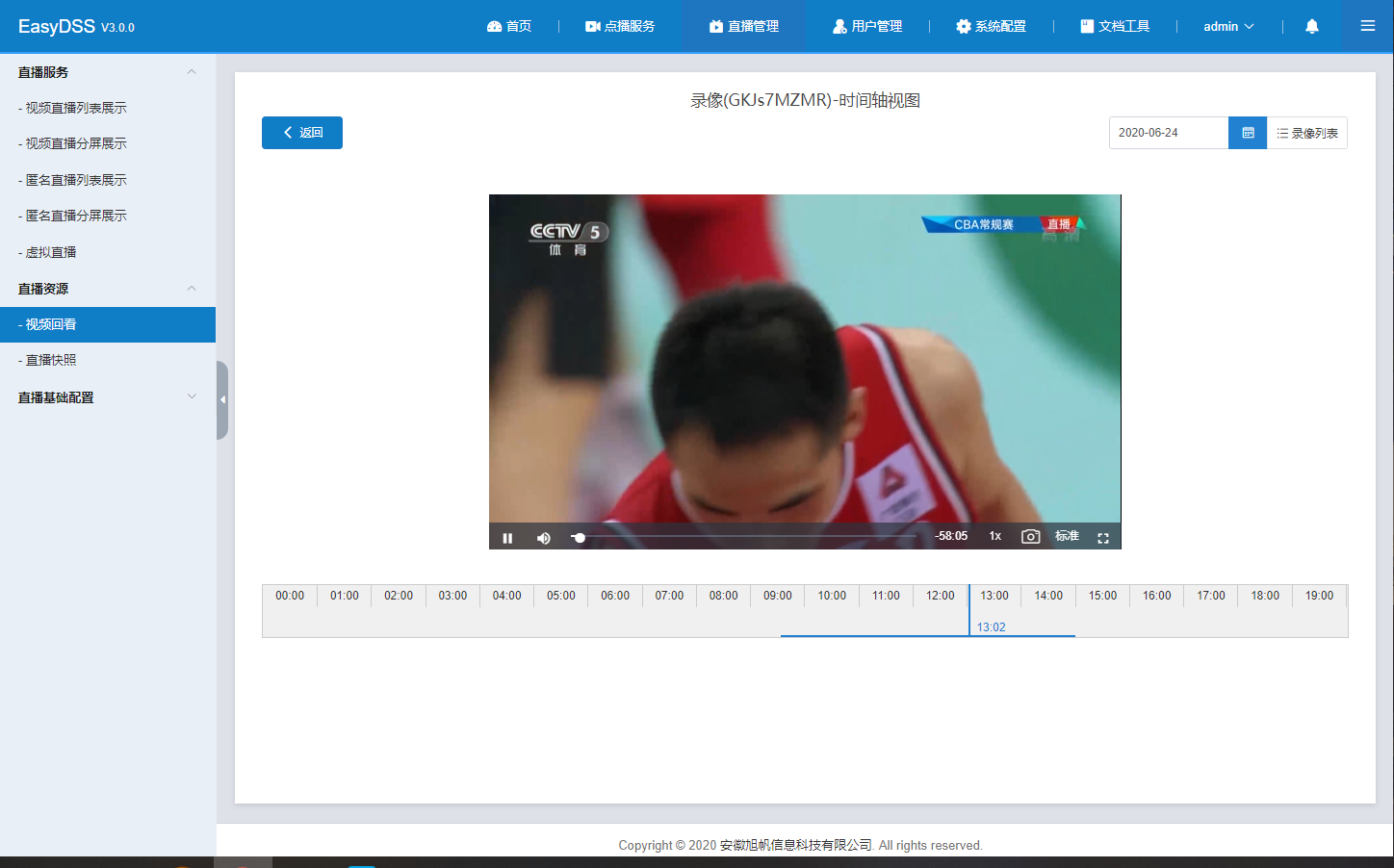Click the 用户管理 user icon
The height and width of the screenshot is (868, 1394).
839,26
